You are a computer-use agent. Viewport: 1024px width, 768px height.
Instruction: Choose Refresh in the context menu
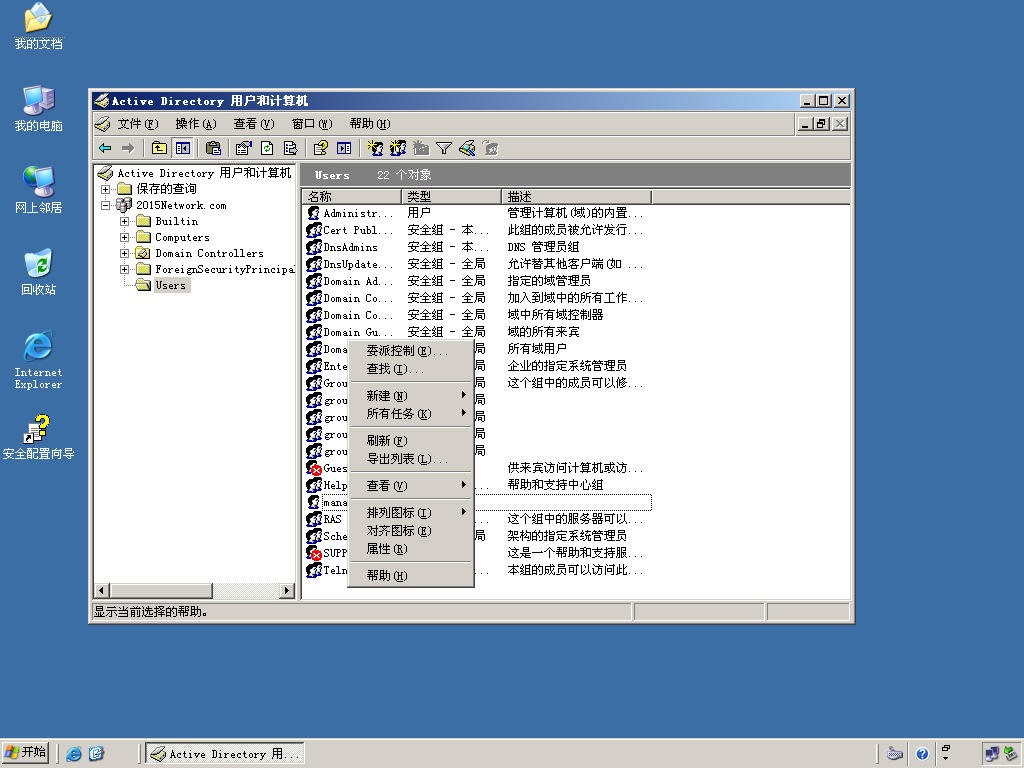coord(411,441)
